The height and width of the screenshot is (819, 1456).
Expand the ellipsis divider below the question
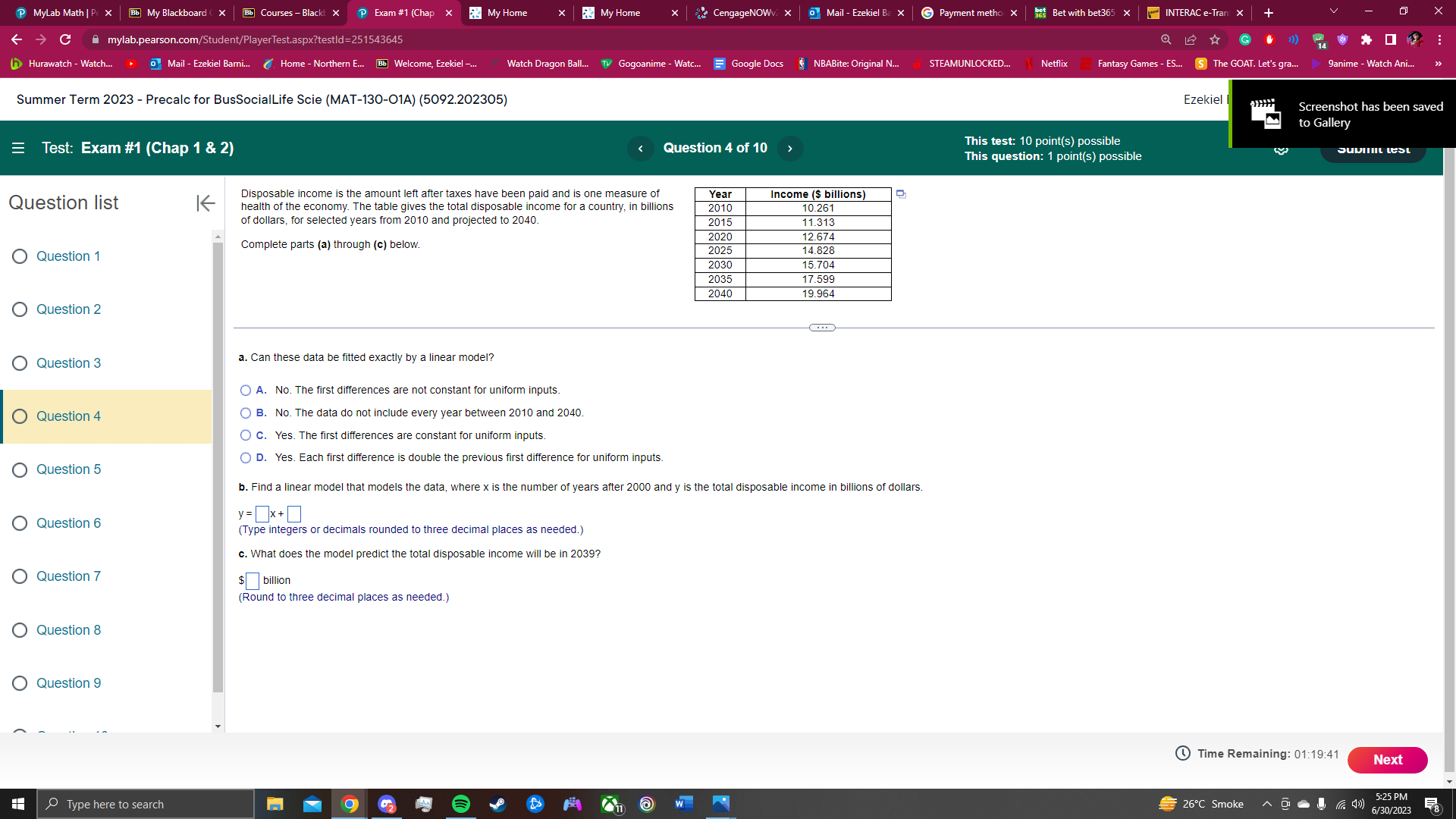pyautogui.click(x=821, y=327)
